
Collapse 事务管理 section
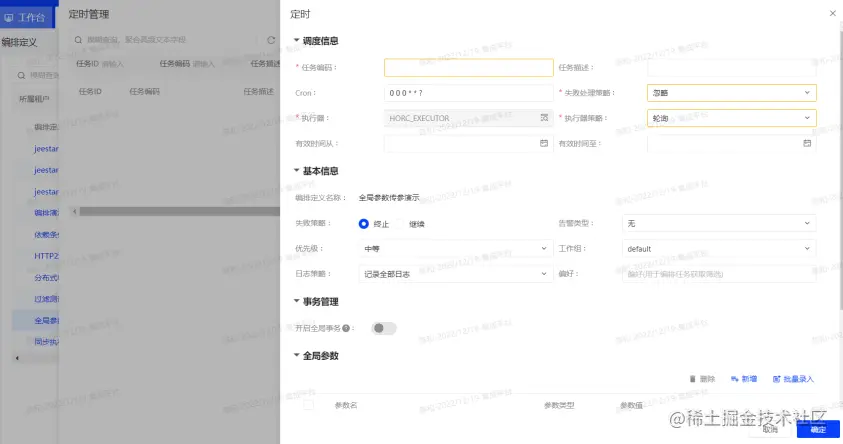[296, 301]
